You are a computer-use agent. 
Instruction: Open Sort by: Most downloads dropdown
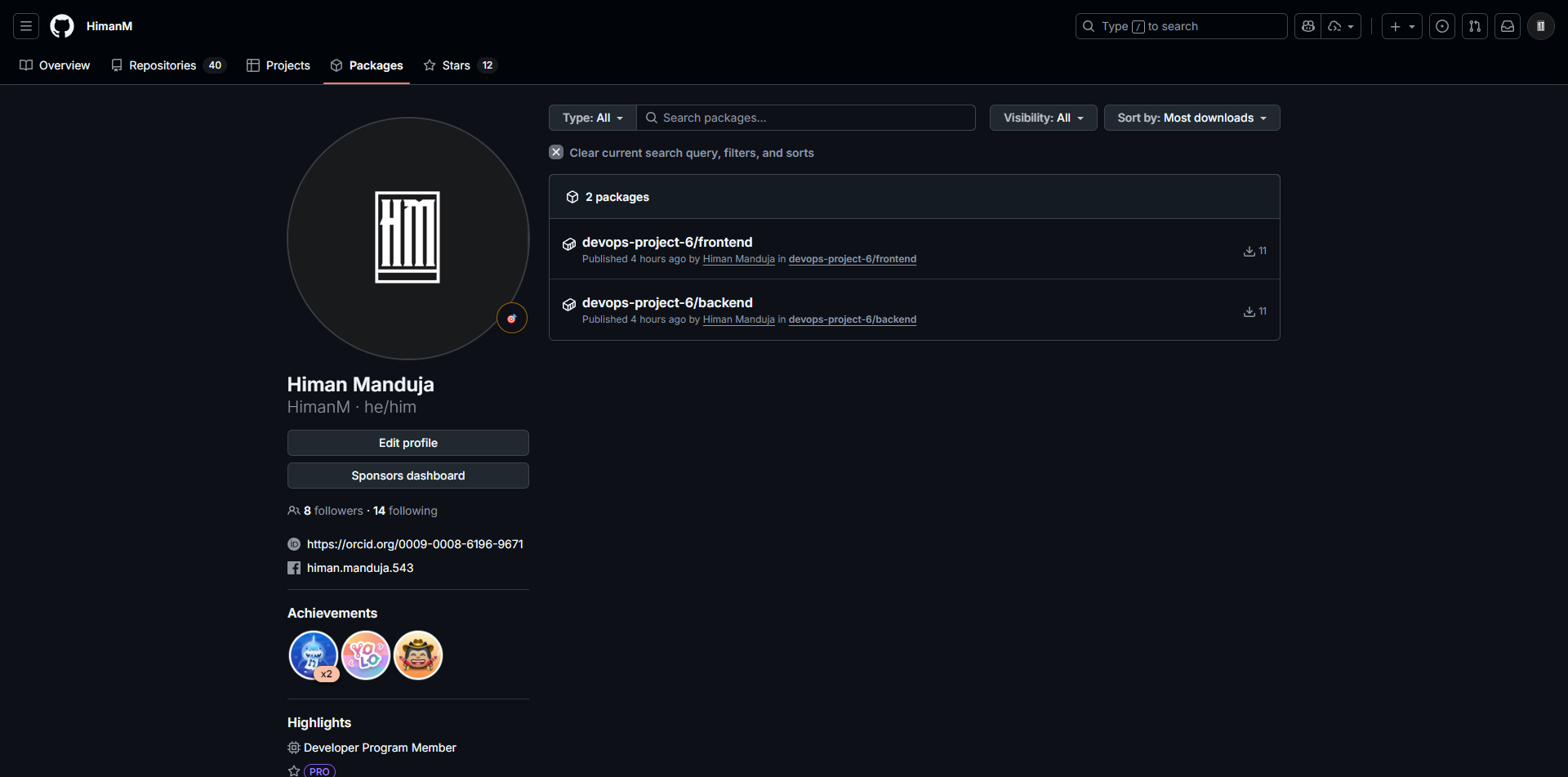pos(1192,118)
